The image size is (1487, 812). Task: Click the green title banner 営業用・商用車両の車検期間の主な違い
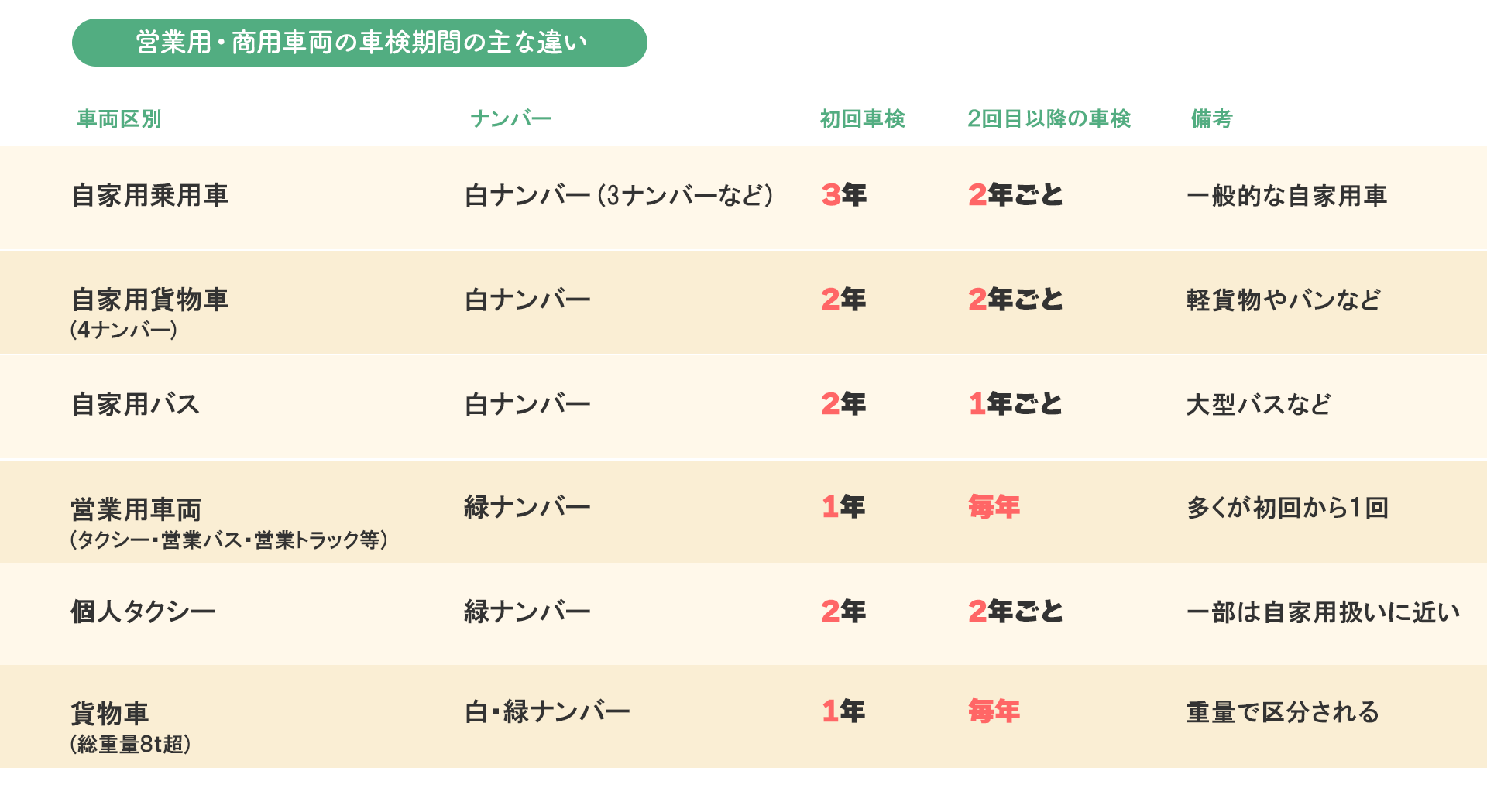[359, 43]
